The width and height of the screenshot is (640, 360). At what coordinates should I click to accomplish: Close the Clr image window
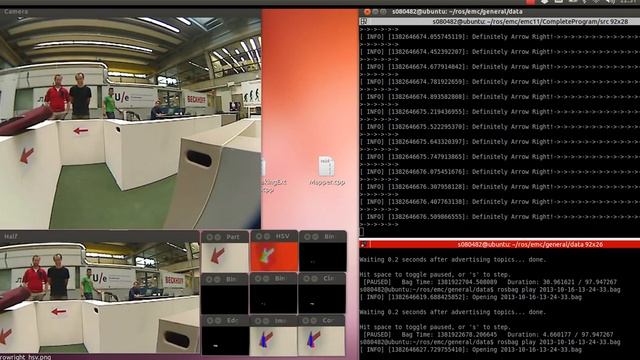click(x=307, y=279)
